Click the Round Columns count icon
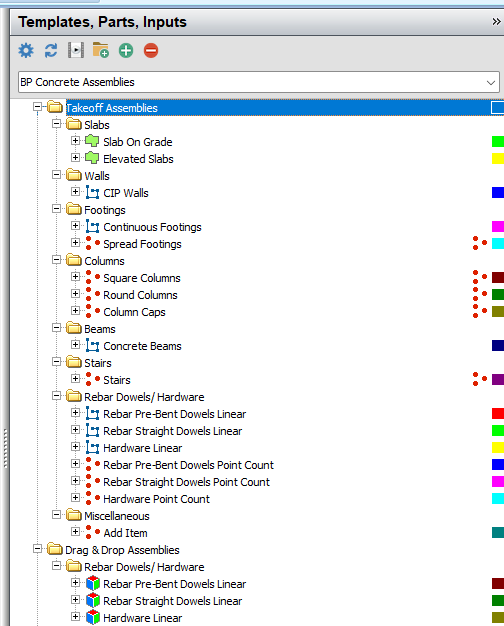Screen dimensions: 504x626 click(x=92, y=294)
